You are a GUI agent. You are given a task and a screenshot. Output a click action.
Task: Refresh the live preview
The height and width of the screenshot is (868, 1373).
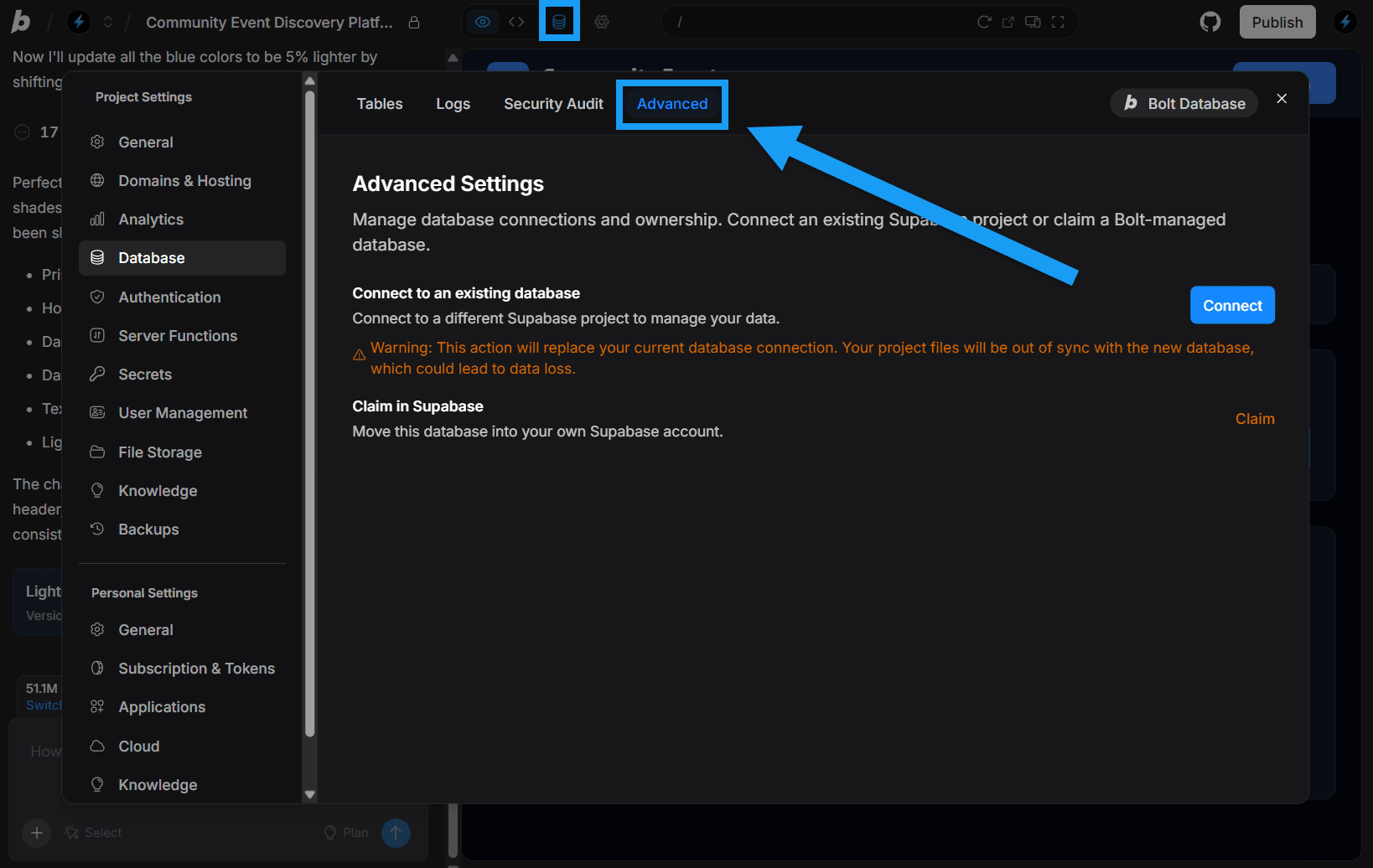tap(983, 22)
